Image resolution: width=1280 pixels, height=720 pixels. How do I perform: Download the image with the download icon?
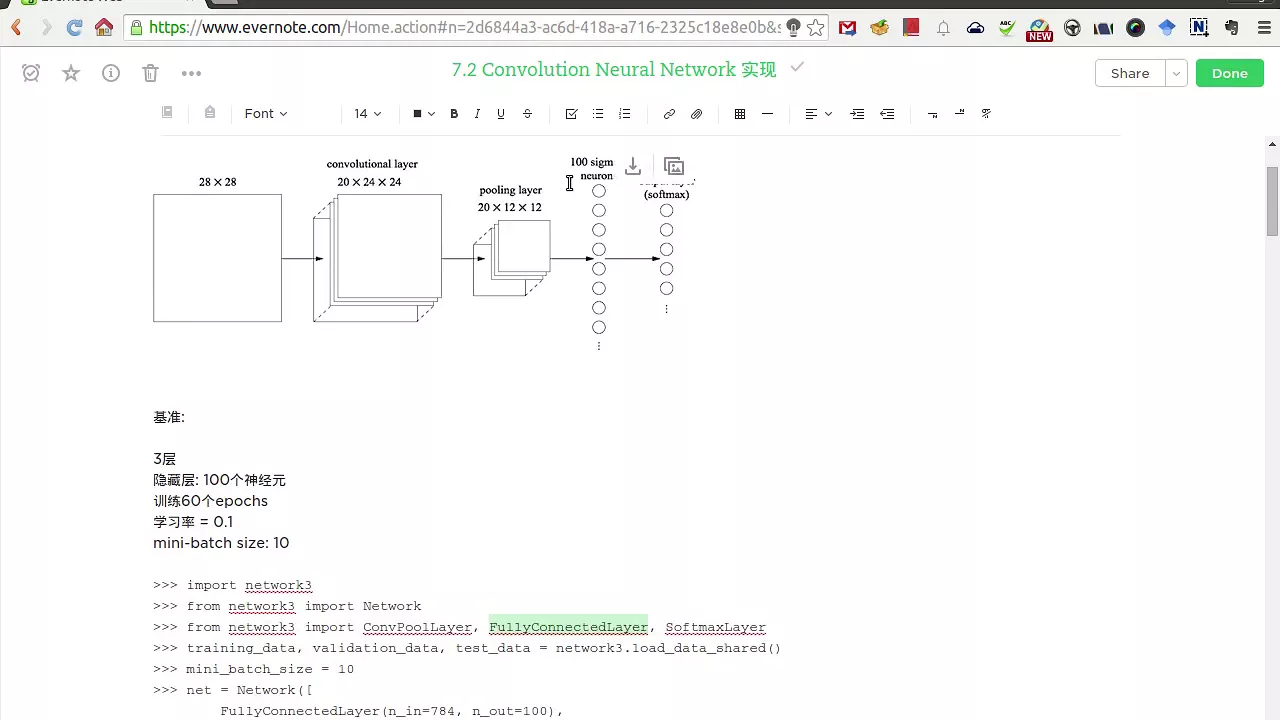coord(632,166)
